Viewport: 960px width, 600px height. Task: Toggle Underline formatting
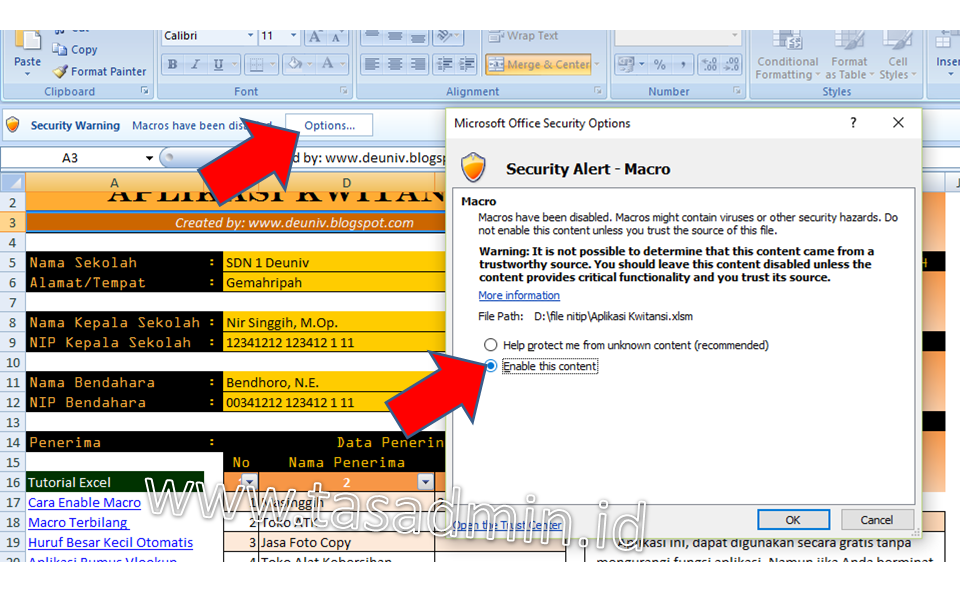pos(218,64)
